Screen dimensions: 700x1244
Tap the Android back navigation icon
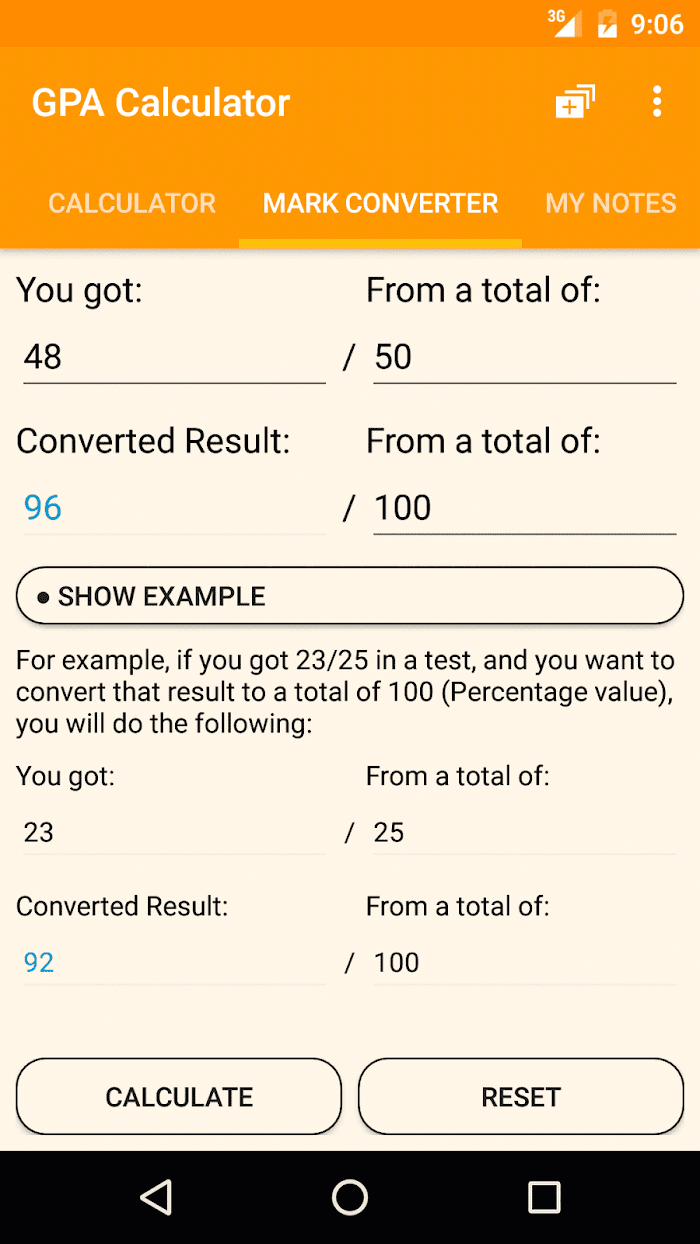(156, 1197)
